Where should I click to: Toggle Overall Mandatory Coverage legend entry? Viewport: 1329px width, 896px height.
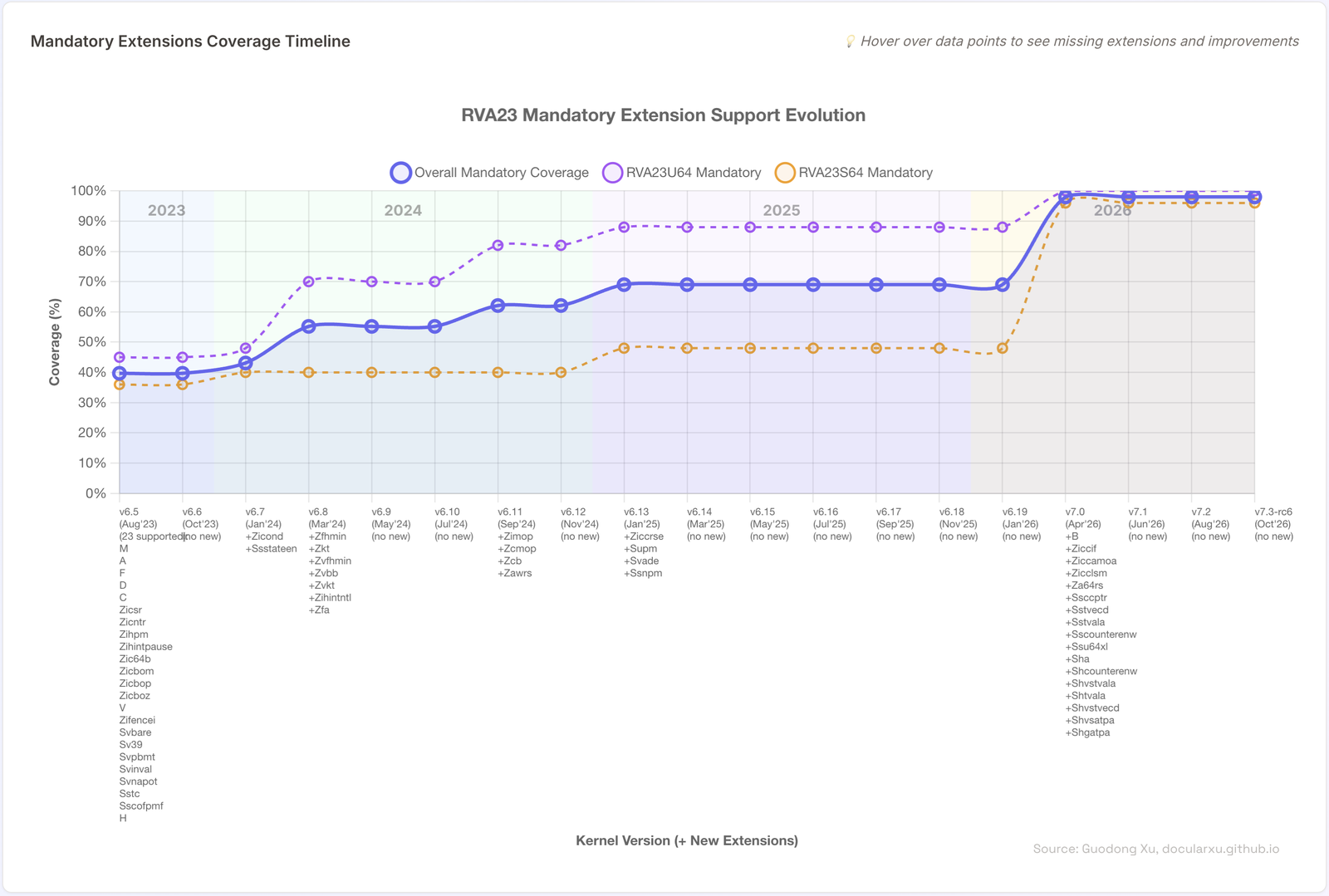tap(490, 173)
